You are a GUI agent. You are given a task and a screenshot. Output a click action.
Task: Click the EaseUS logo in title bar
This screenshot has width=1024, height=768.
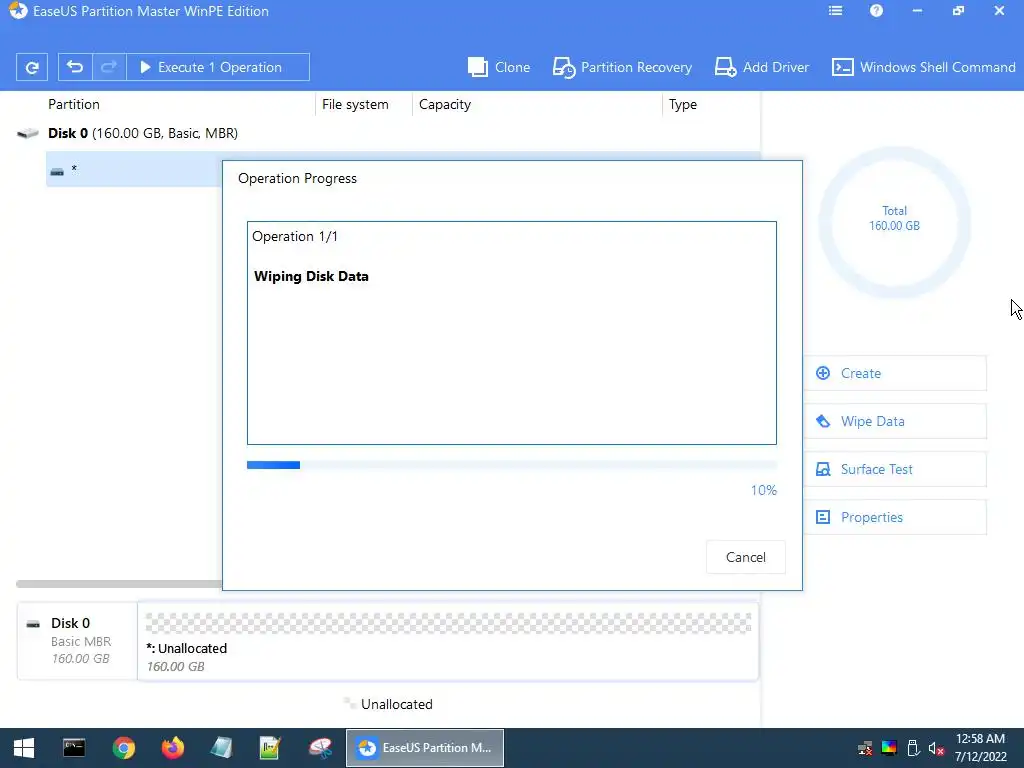point(18,11)
